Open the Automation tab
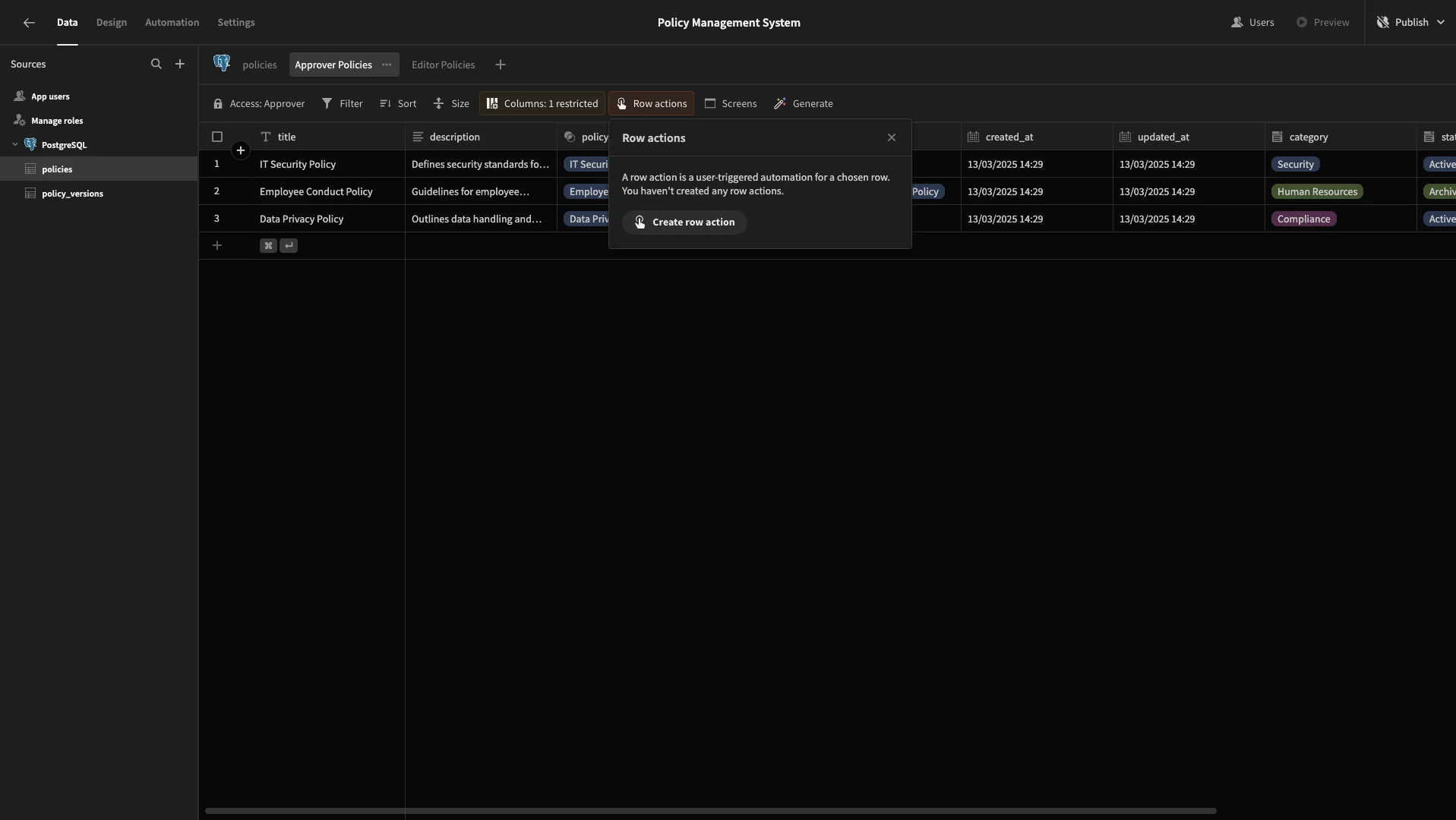The height and width of the screenshot is (820, 1456). click(172, 23)
